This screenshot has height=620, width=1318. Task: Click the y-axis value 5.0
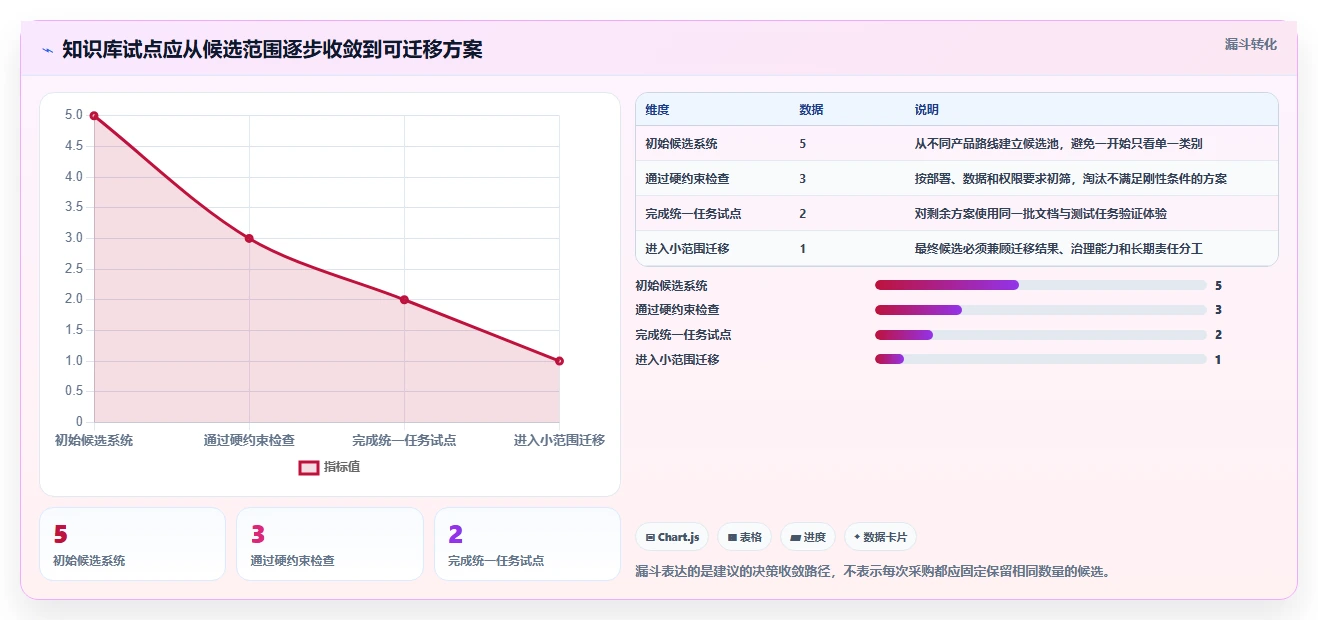click(x=74, y=115)
